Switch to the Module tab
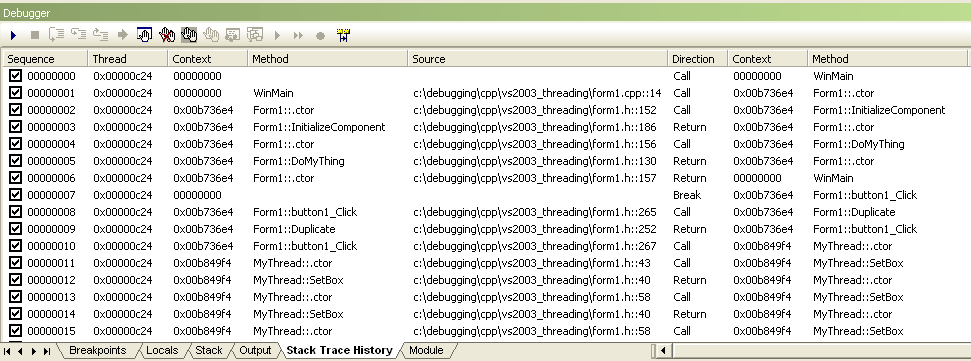 426,350
